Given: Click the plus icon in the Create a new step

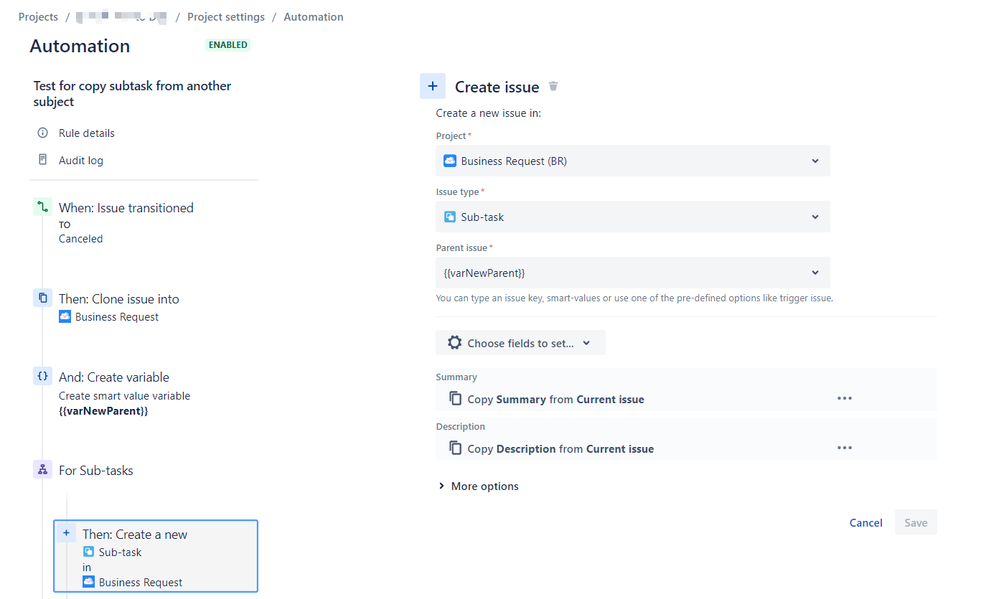Looking at the screenshot, I should pyautogui.click(x=66, y=533).
